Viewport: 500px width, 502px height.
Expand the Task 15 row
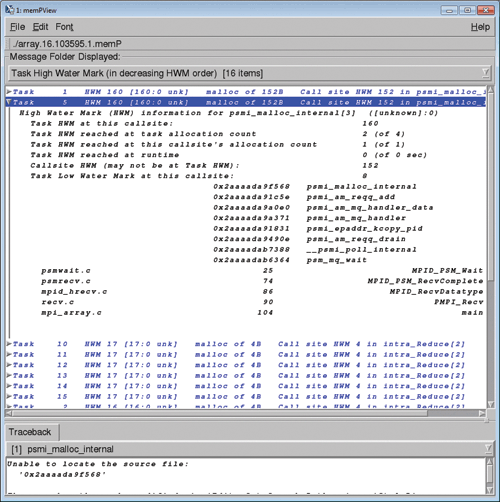(x=9, y=396)
